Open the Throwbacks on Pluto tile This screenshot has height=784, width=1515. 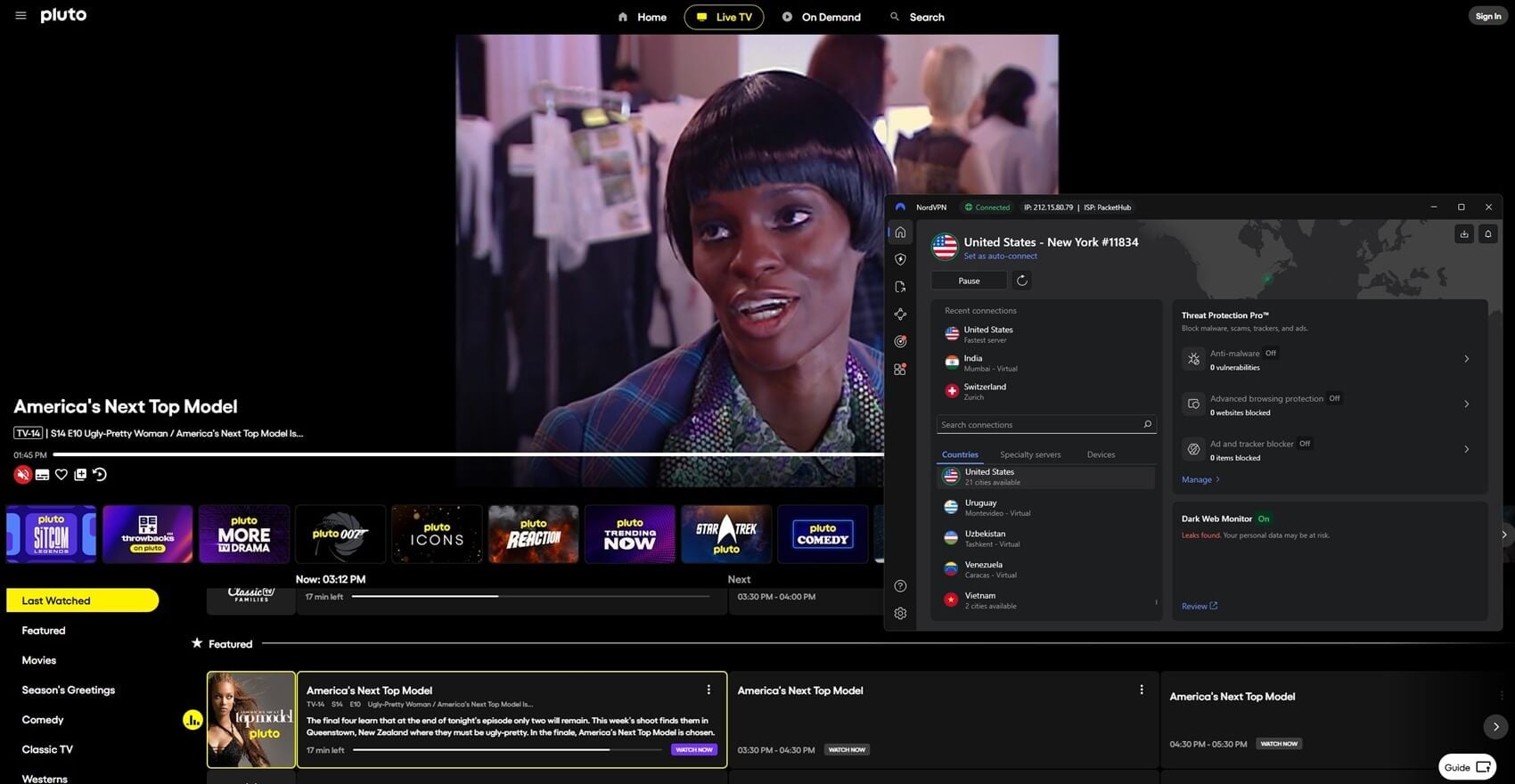(x=148, y=534)
